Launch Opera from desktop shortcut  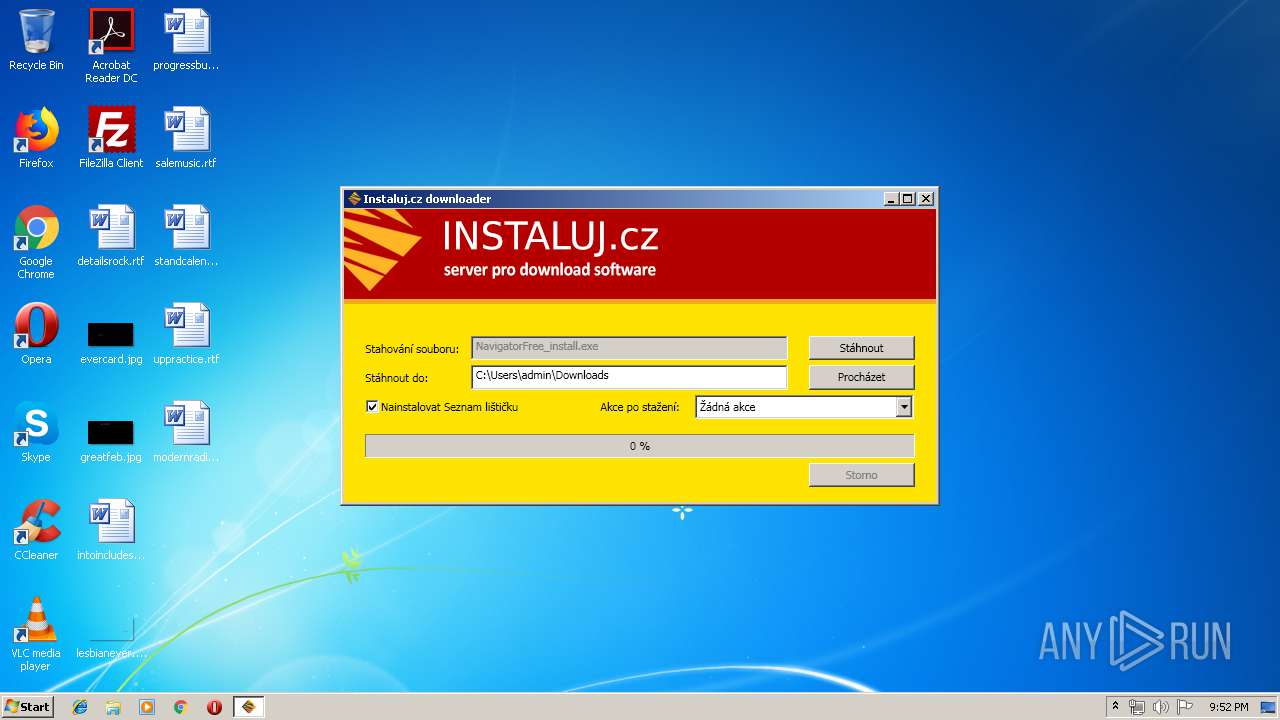tap(36, 334)
